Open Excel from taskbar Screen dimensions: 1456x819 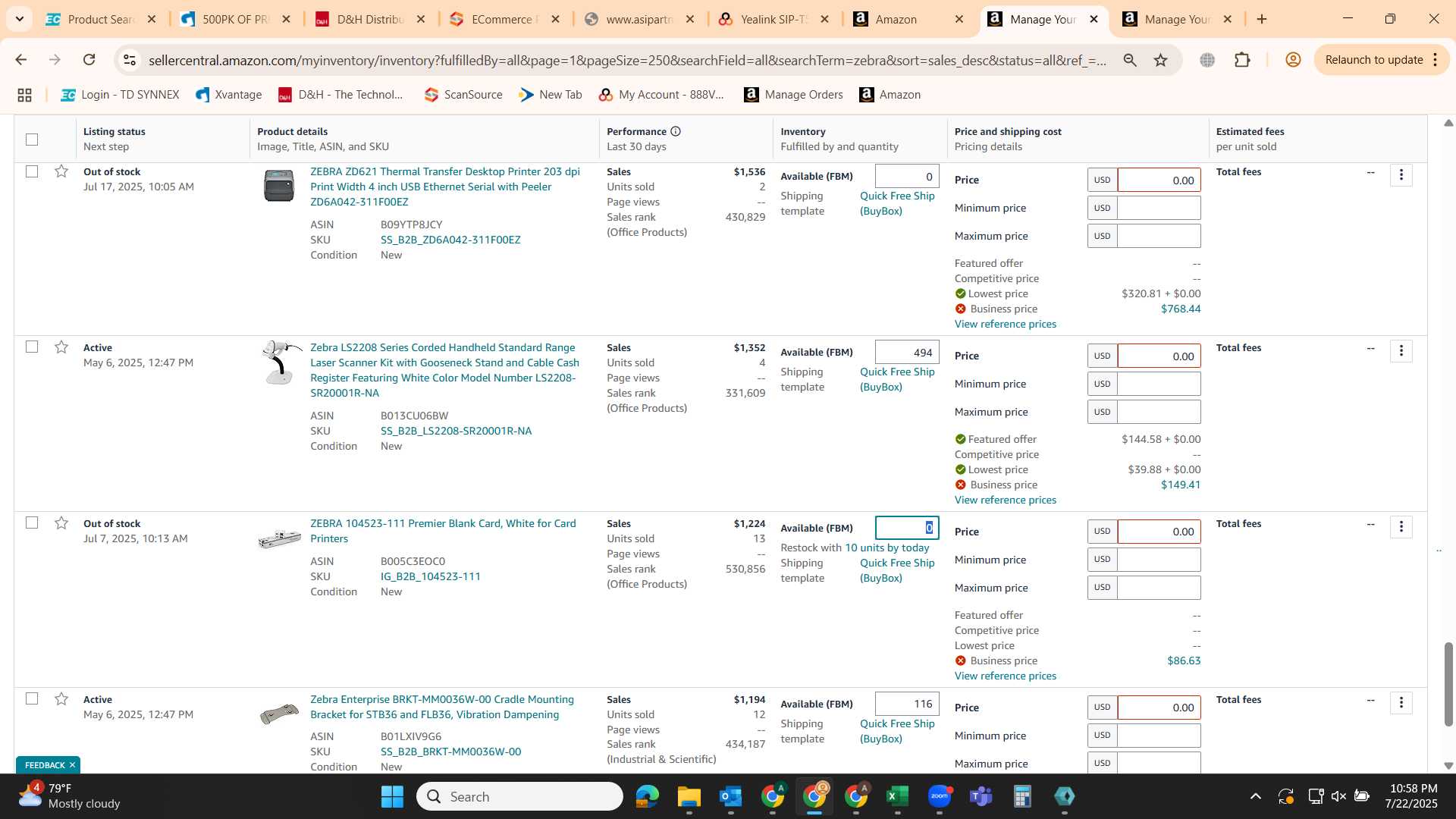click(x=897, y=796)
